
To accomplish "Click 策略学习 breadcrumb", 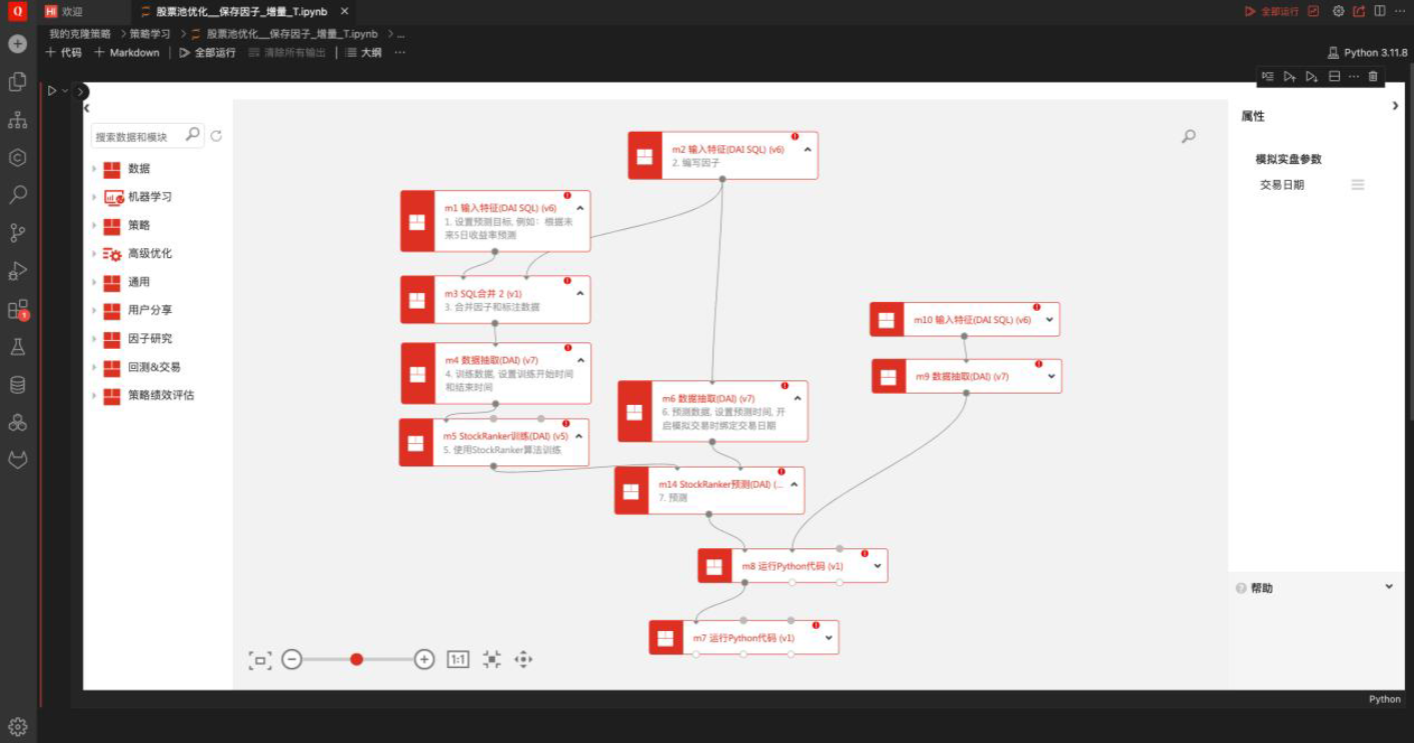I will coord(150,33).
